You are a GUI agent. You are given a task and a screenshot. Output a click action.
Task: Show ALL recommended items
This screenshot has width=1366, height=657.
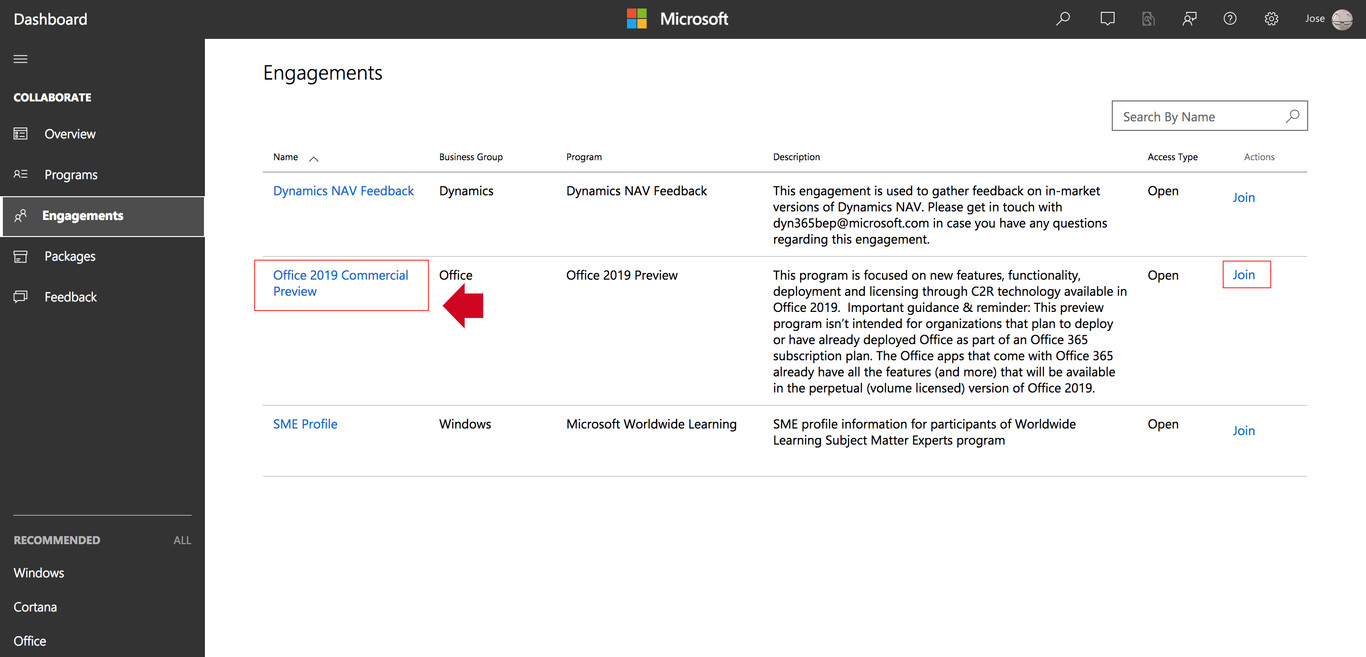[182, 540]
